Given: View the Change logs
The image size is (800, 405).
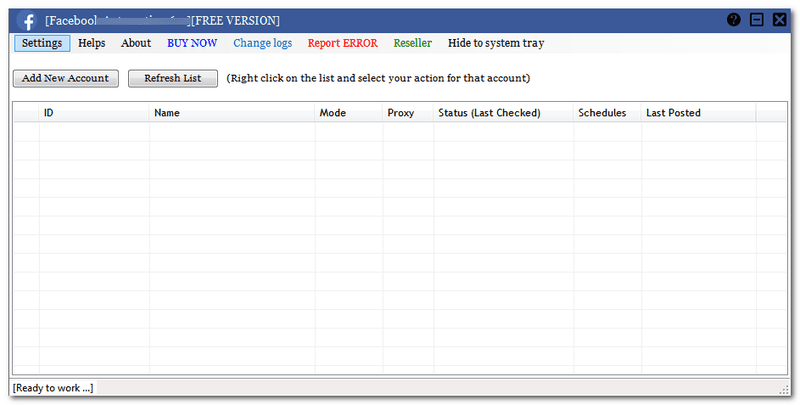Looking at the screenshot, I should click(263, 43).
